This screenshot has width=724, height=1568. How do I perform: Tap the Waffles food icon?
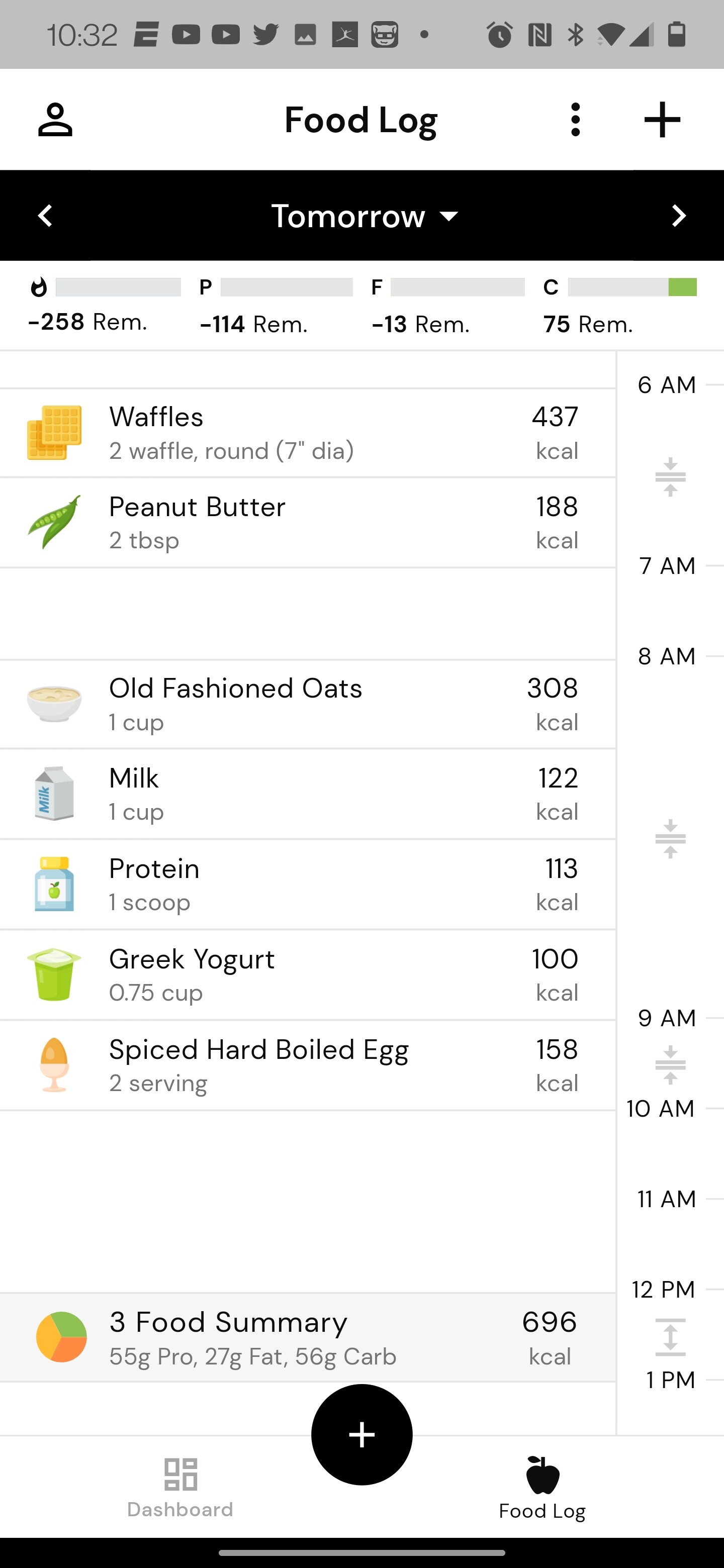[54, 433]
